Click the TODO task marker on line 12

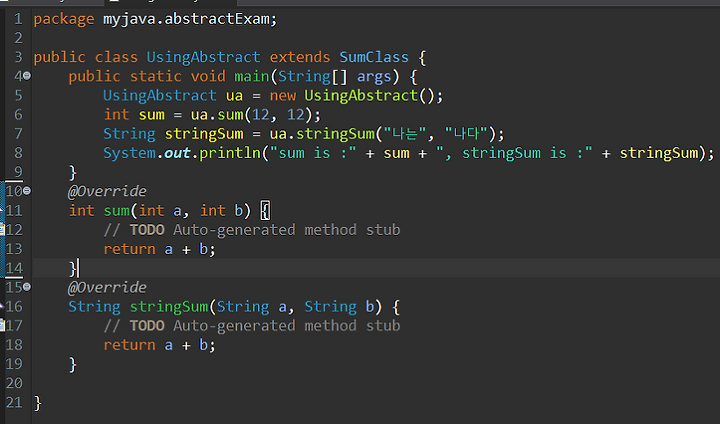coord(2,229)
